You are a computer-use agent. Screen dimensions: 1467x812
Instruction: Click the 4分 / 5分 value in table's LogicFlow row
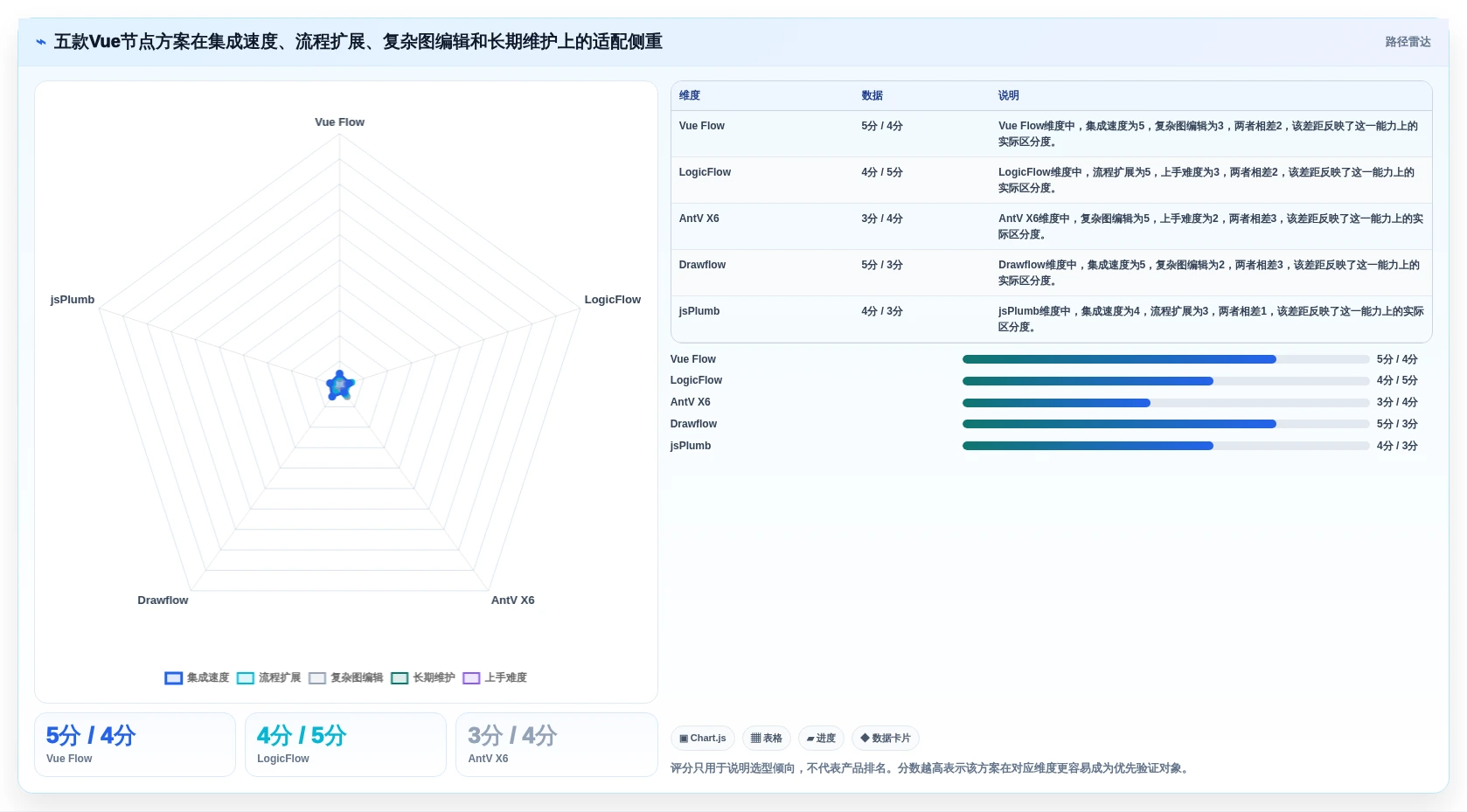881,172
